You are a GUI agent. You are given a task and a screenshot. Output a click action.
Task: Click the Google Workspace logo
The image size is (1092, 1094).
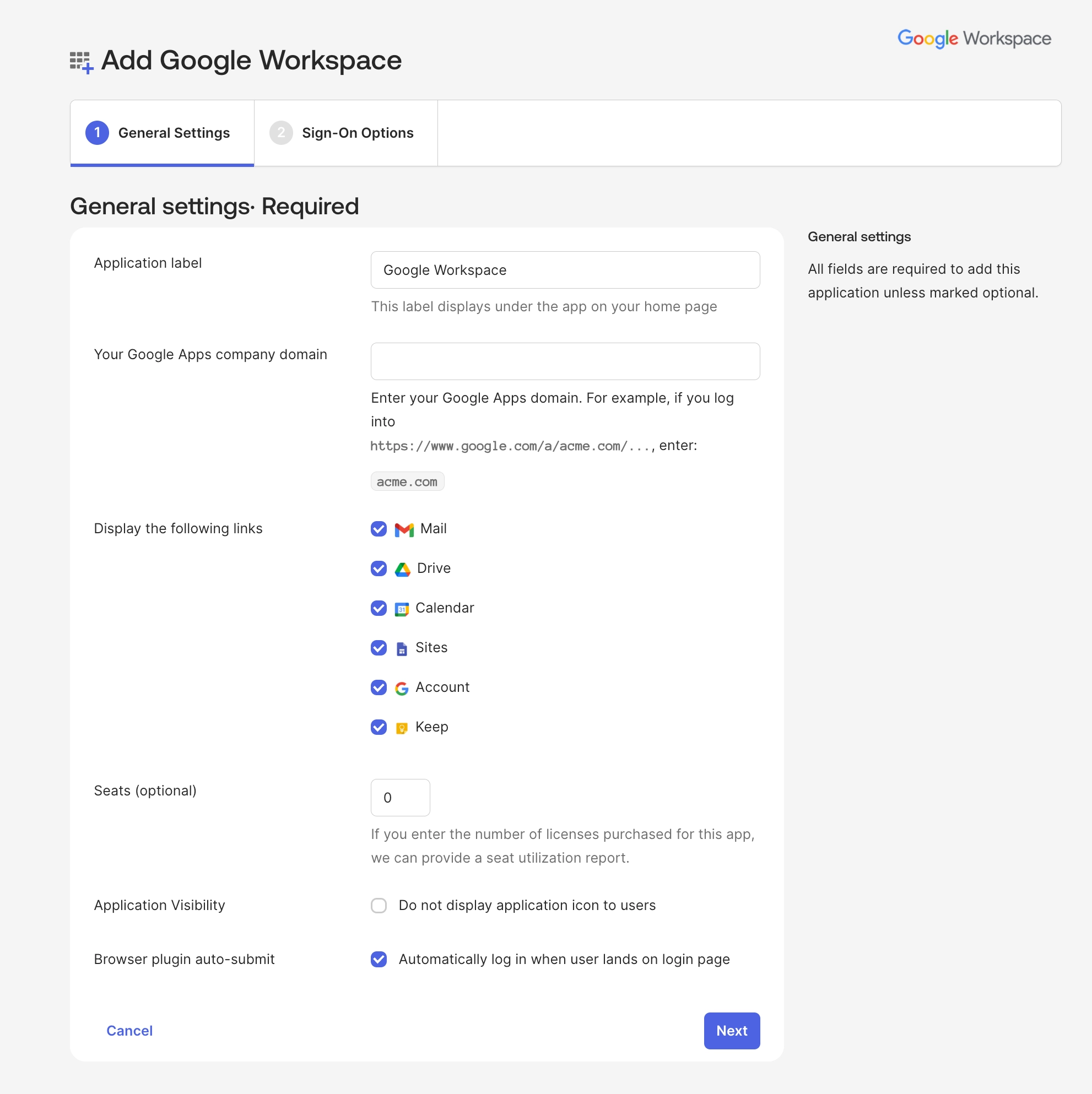[974, 39]
